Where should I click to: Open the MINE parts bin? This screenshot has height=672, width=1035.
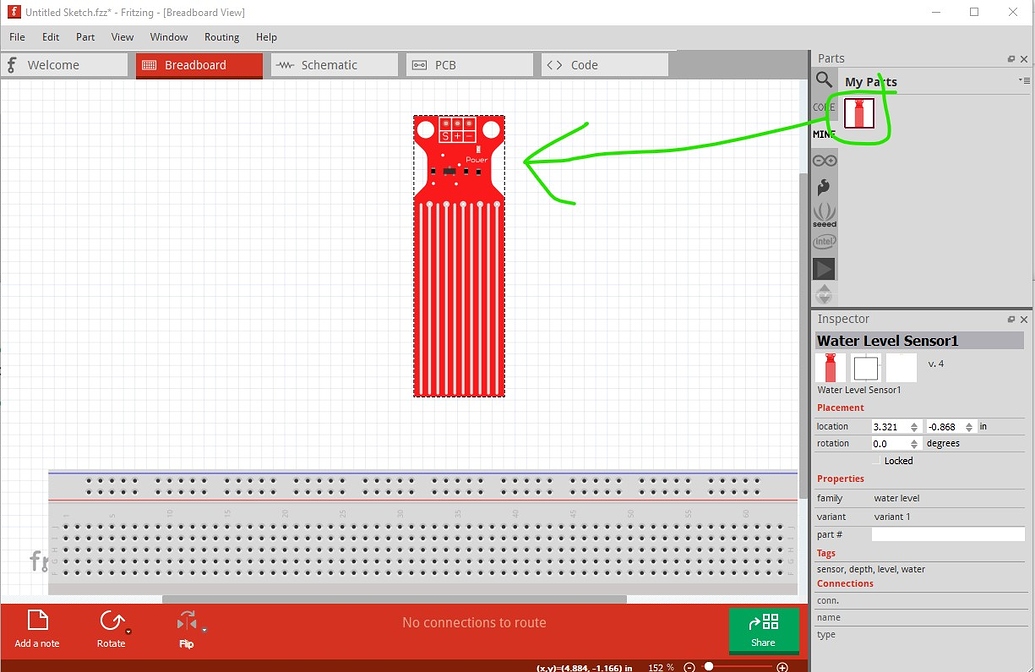[x=824, y=133]
